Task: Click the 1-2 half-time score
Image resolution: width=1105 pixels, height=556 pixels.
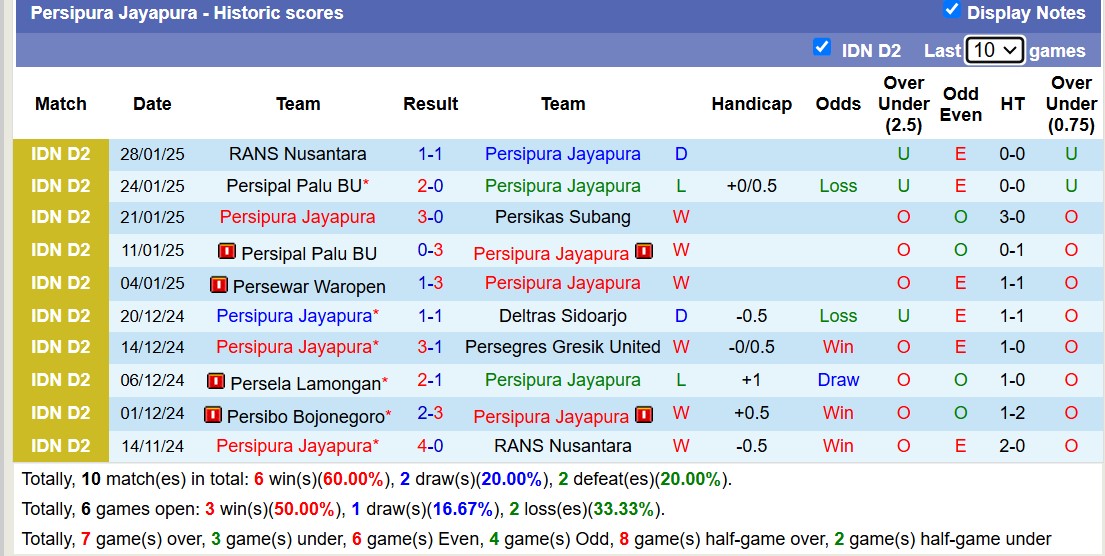Action: coord(1012,413)
